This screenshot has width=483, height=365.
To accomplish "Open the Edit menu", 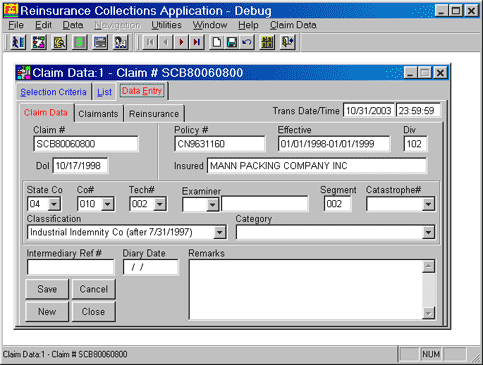I will click(x=43, y=25).
